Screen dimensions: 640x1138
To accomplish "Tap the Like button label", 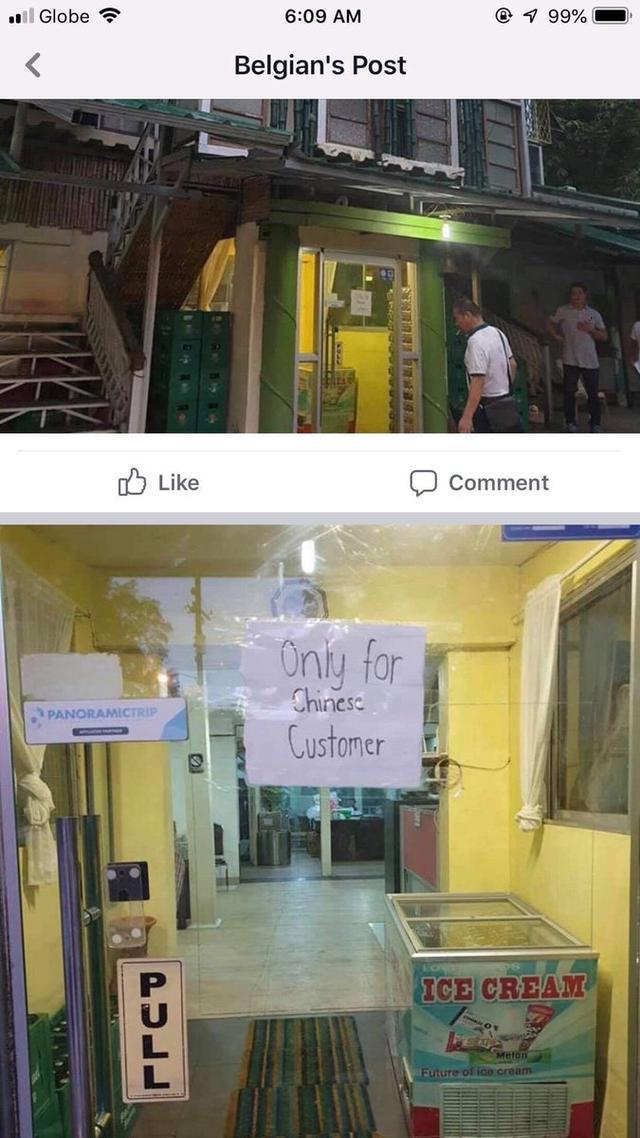I will [x=179, y=483].
